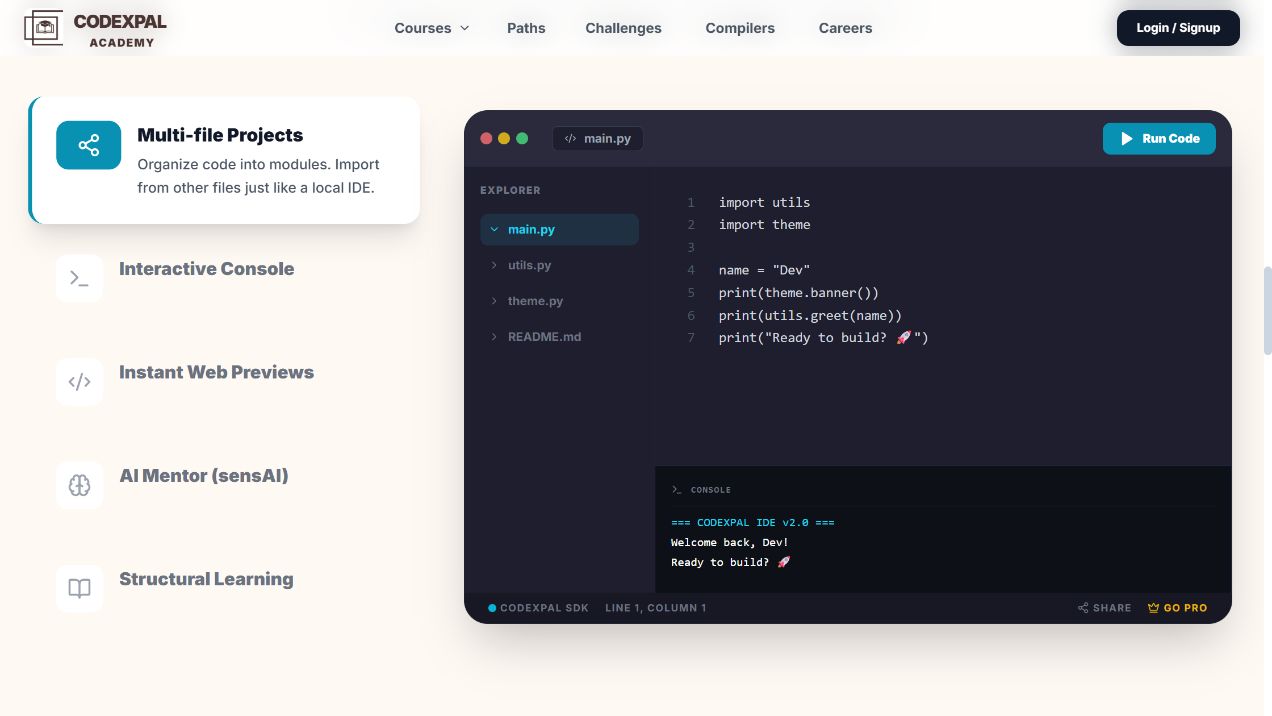Image resolution: width=1272 pixels, height=716 pixels.
Task: Open utils.py in the explorer
Action: click(560, 265)
